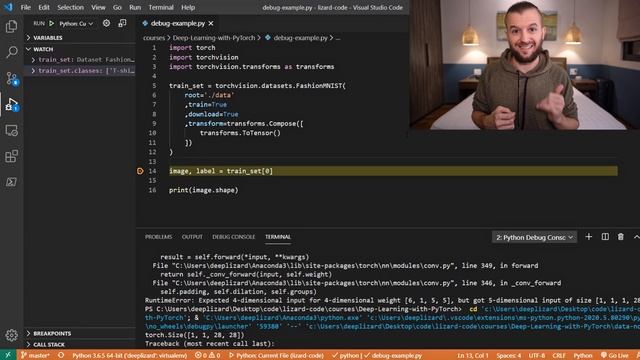This screenshot has height=360, width=640.
Task: Switch to the OUTPUT panel tab
Action: click(192, 237)
